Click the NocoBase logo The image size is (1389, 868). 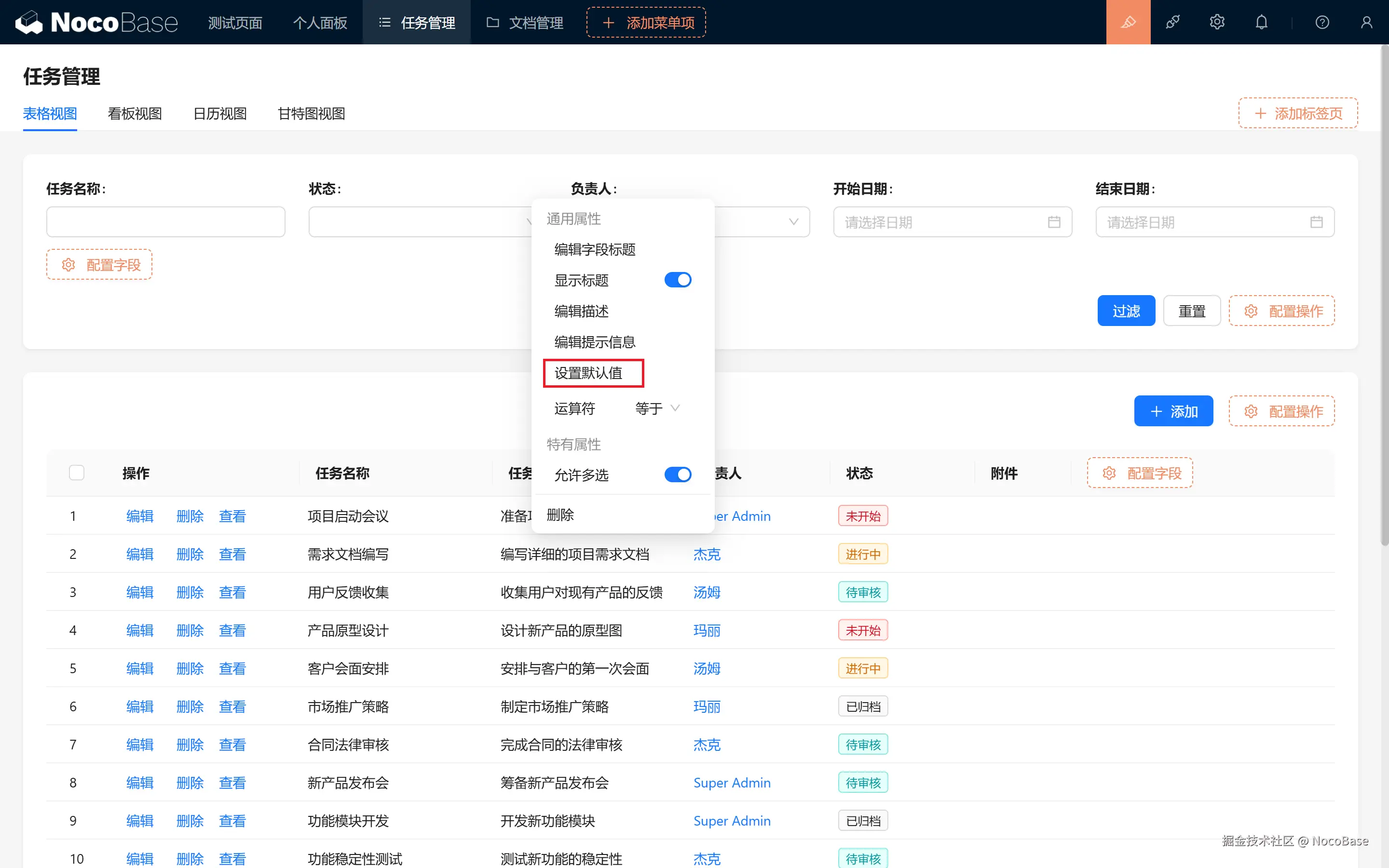(x=96, y=22)
